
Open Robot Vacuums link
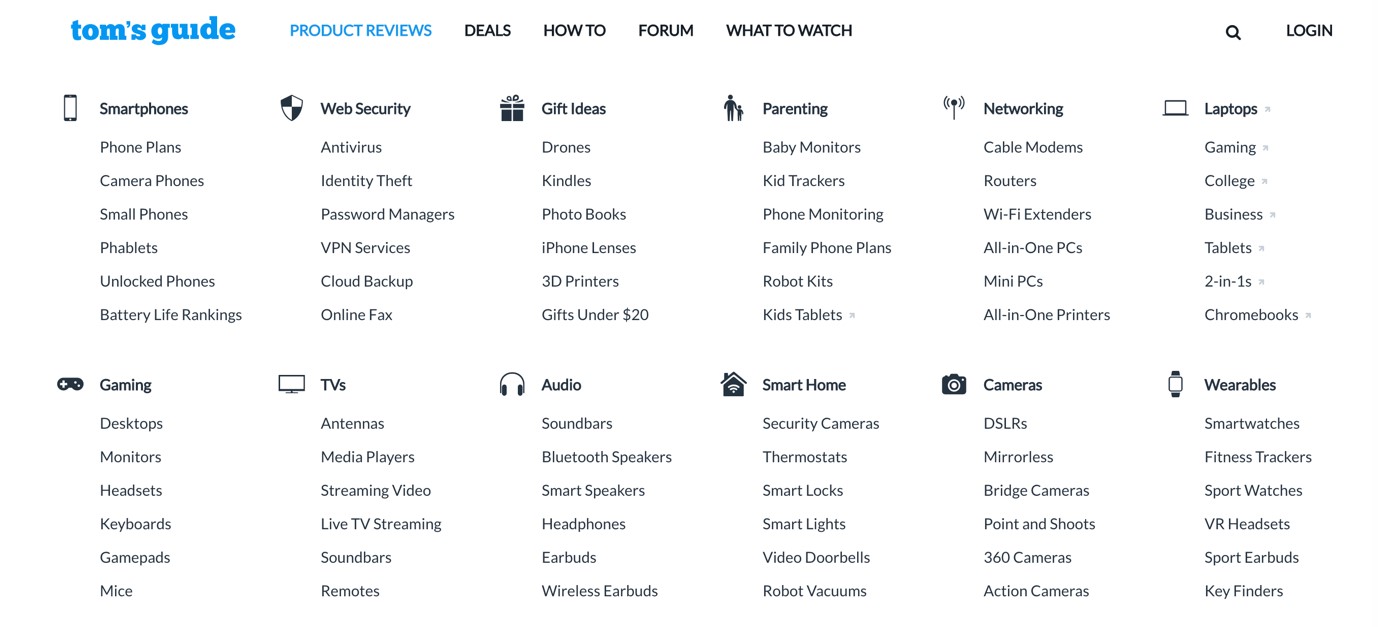point(815,590)
